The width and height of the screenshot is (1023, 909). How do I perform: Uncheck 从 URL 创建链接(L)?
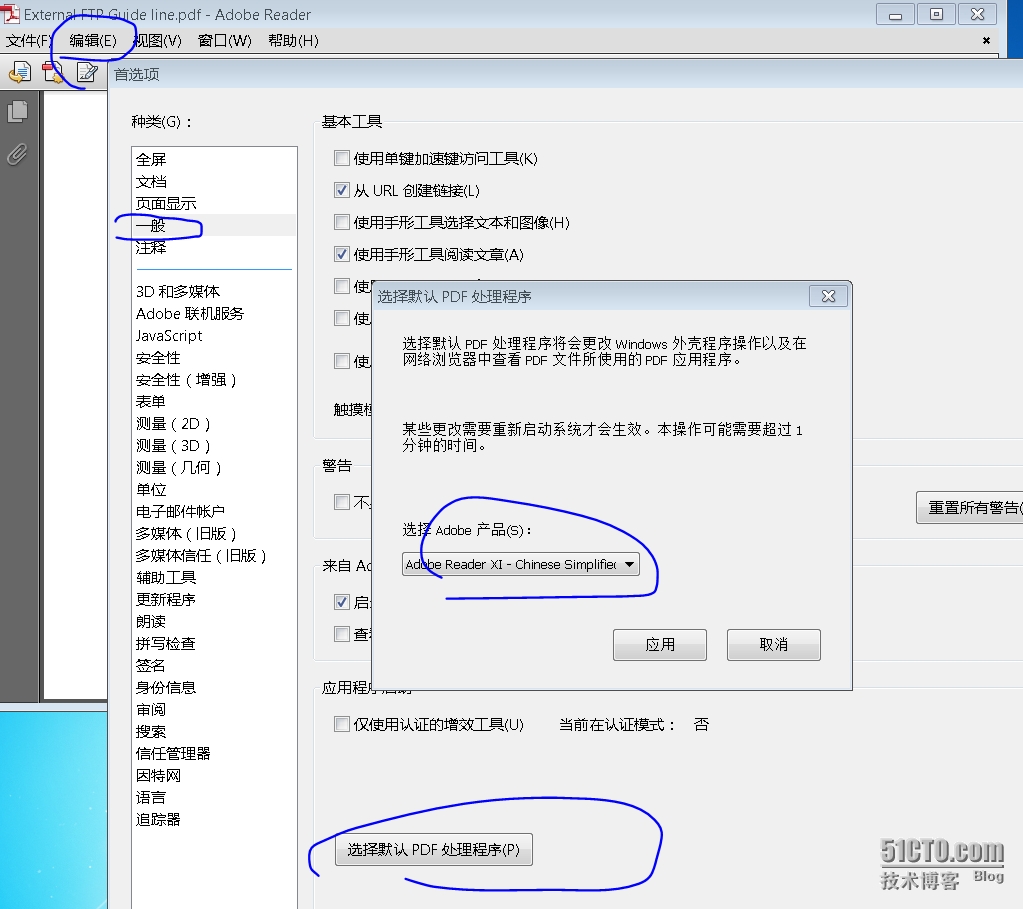[341, 190]
